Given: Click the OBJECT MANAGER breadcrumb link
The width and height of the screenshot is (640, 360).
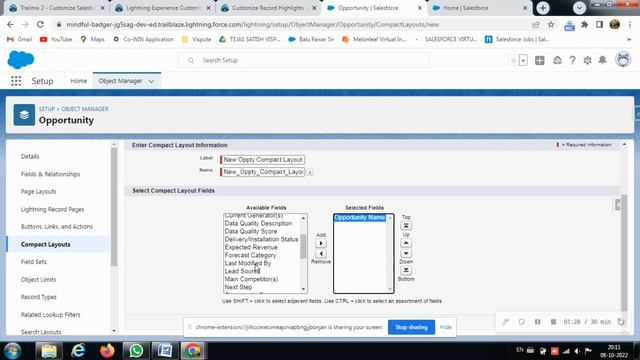Looking at the screenshot, I should point(85,109).
